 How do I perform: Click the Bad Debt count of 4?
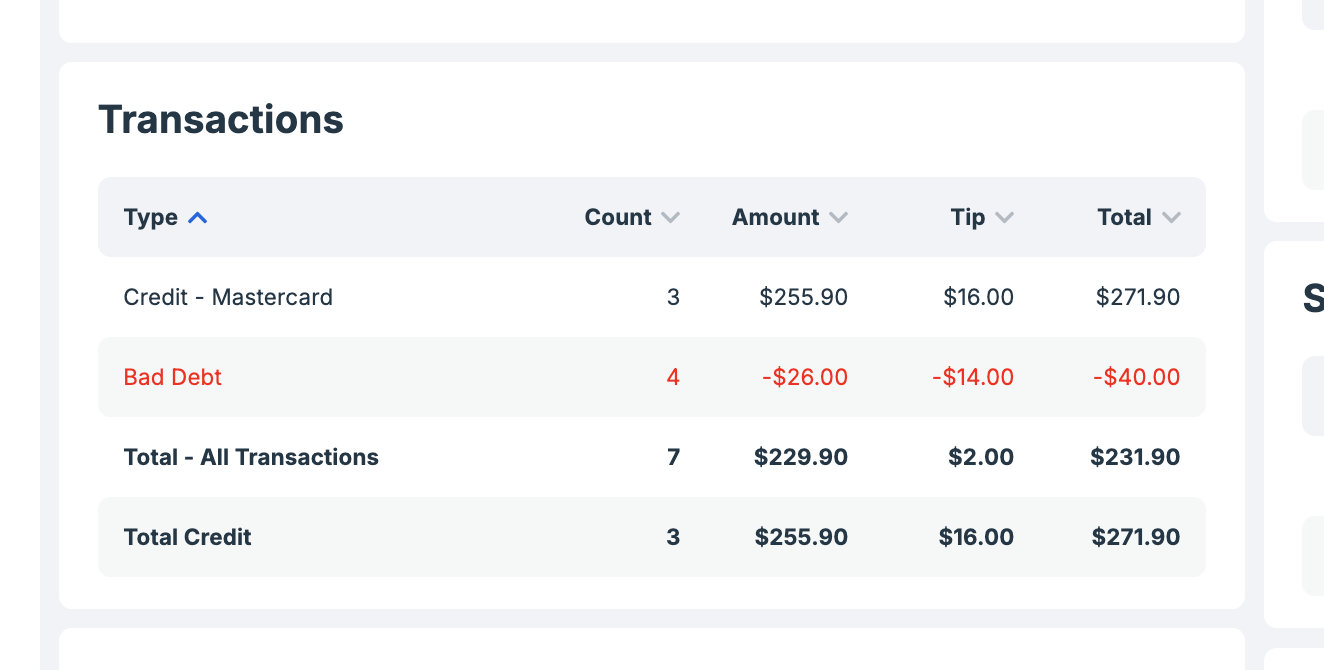(x=673, y=377)
